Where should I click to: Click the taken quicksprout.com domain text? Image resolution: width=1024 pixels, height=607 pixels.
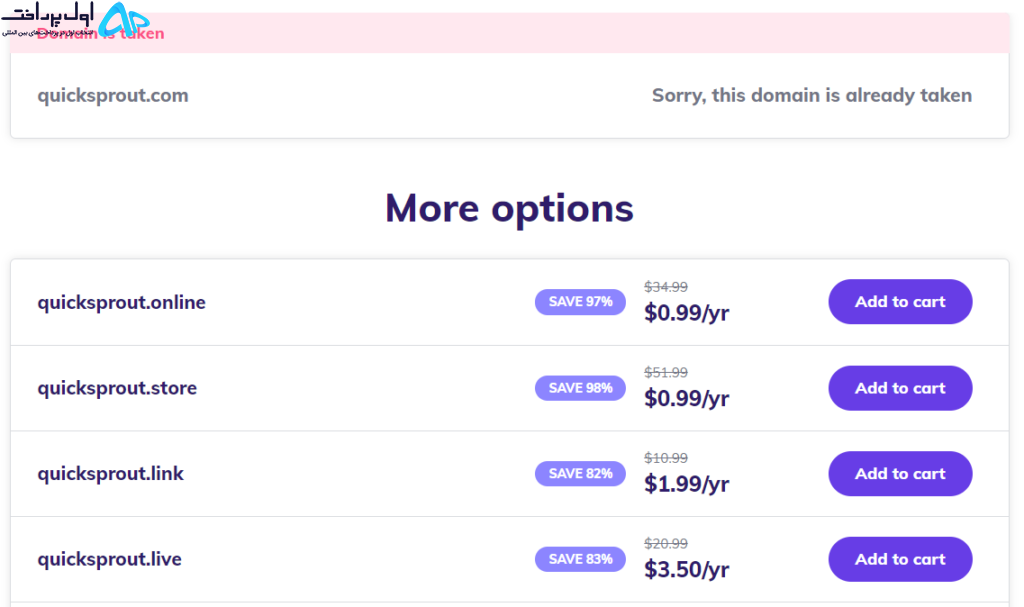click(113, 95)
